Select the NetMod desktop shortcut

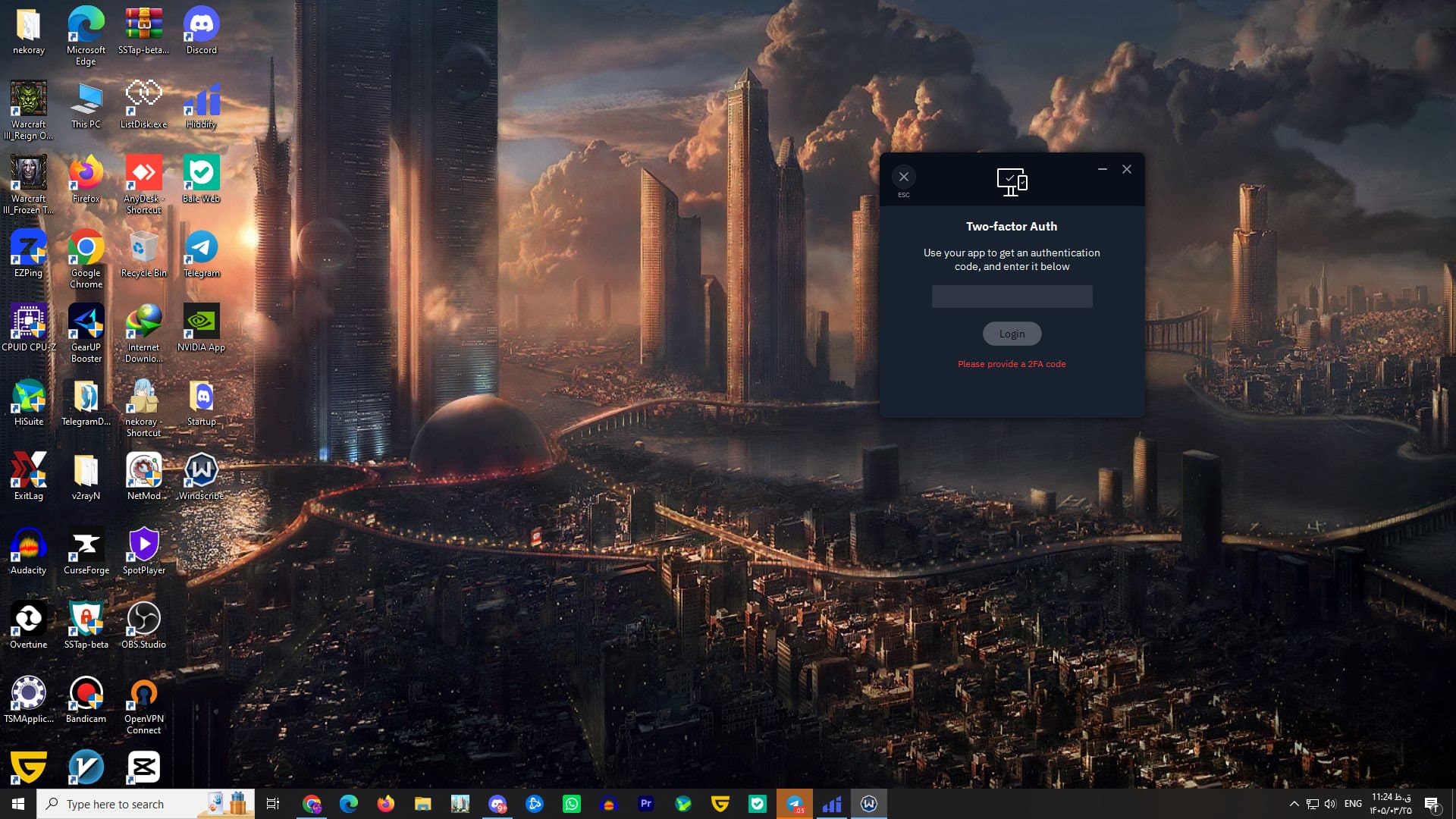[143, 478]
